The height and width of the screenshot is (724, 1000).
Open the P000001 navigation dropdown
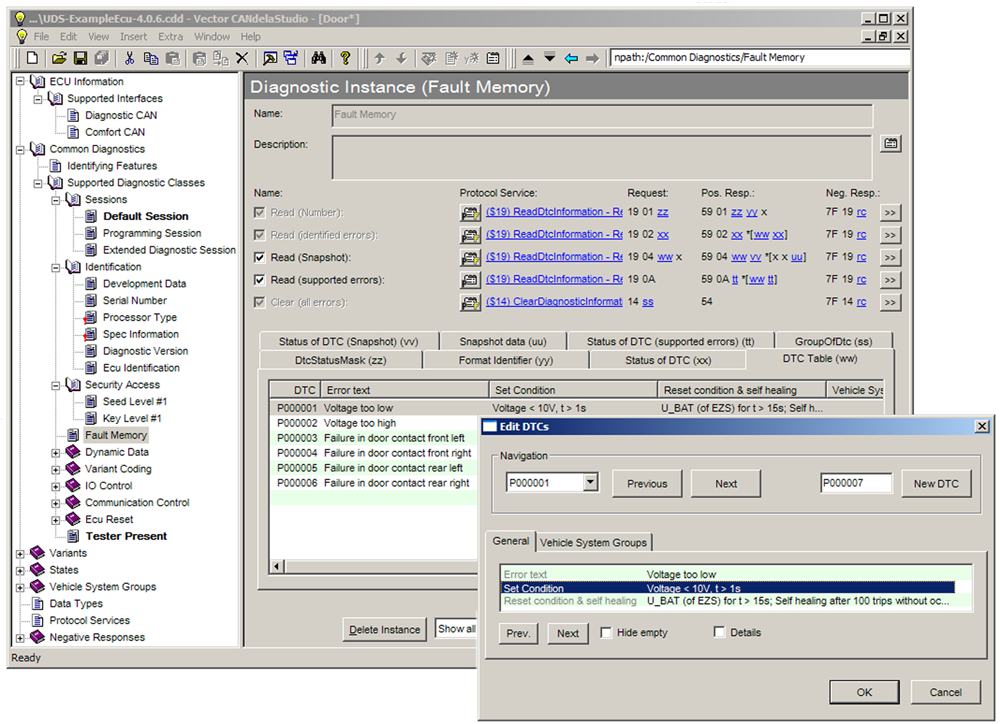coord(590,483)
